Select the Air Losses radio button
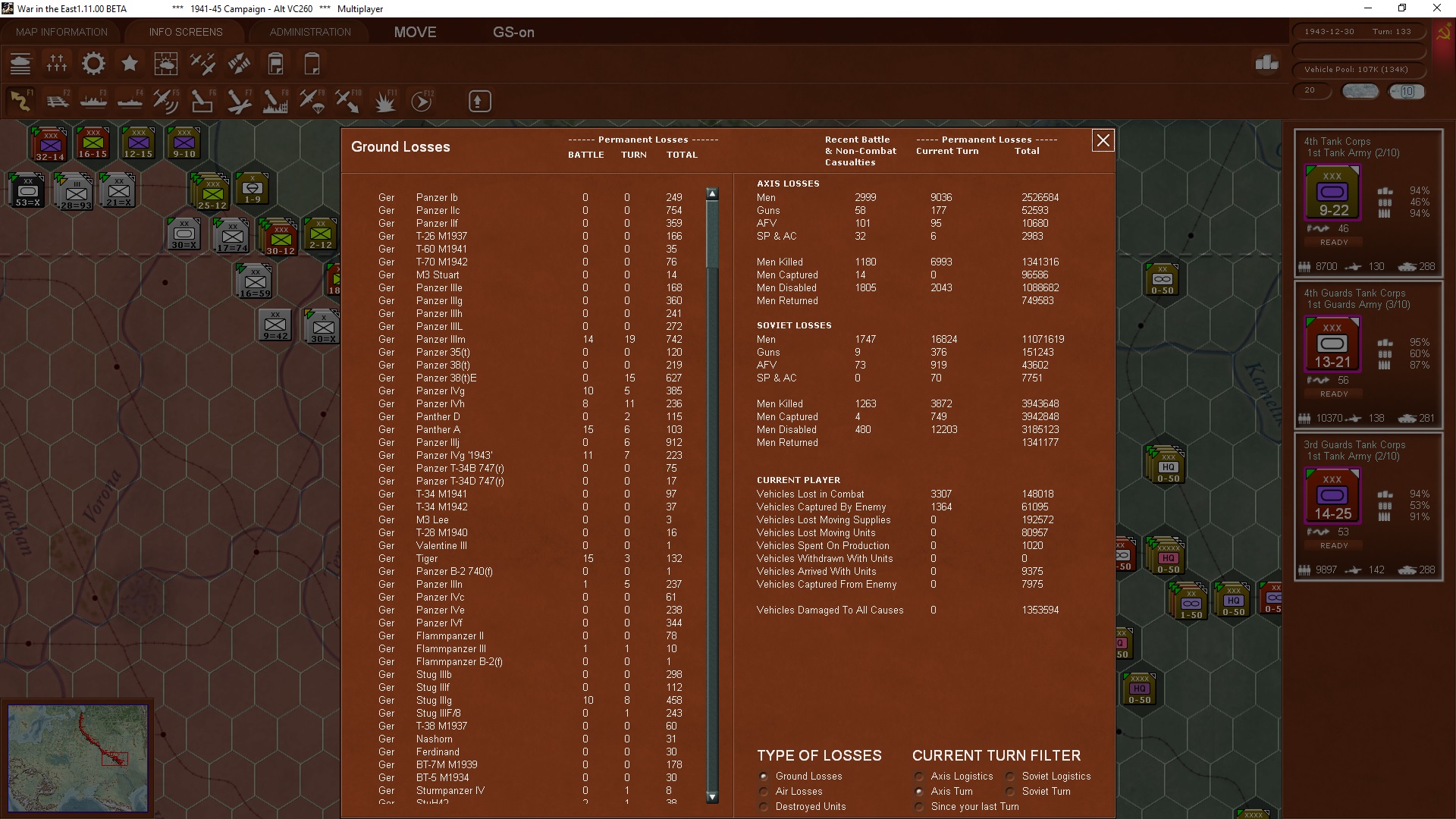1456x819 pixels. (764, 792)
